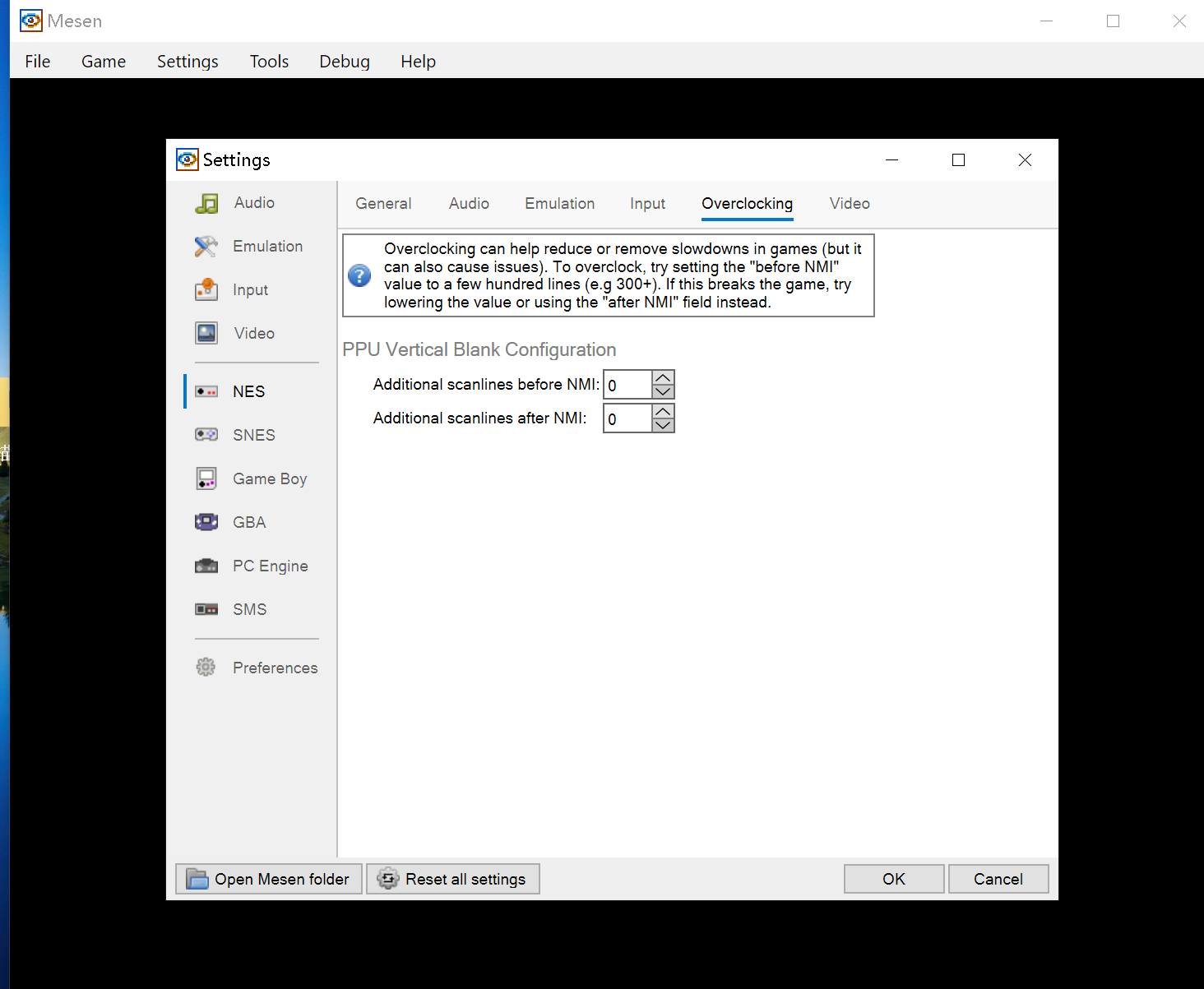Click the folder icon on Open Mesen folder
The image size is (1204, 989).
(x=197, y=879)
